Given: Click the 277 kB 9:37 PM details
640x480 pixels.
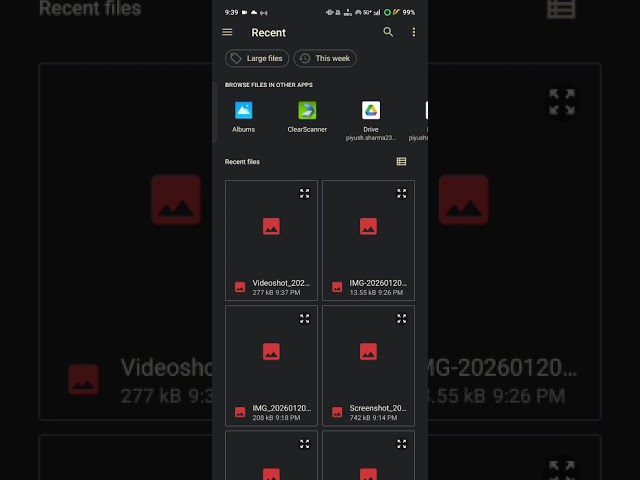Looking at the screenshot, I should pyautogui.click(x=276, y=293).
